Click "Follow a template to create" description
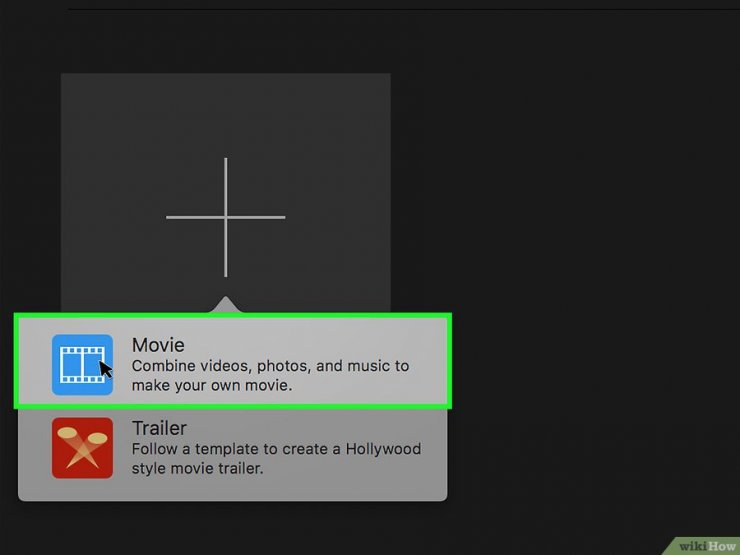This screenshot has width=740, height=555. [x=276, y=459]
